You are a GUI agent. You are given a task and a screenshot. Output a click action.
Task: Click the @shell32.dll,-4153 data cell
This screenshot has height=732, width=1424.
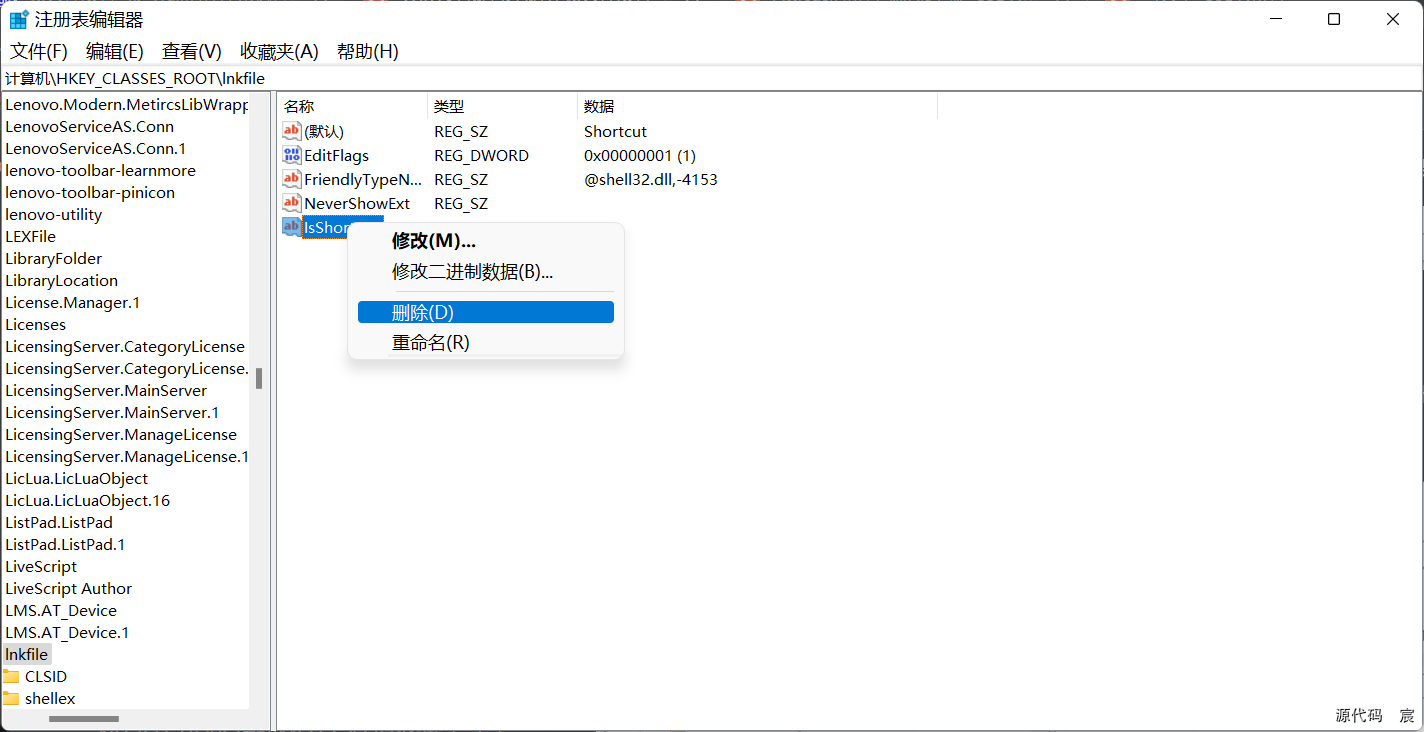651,179
